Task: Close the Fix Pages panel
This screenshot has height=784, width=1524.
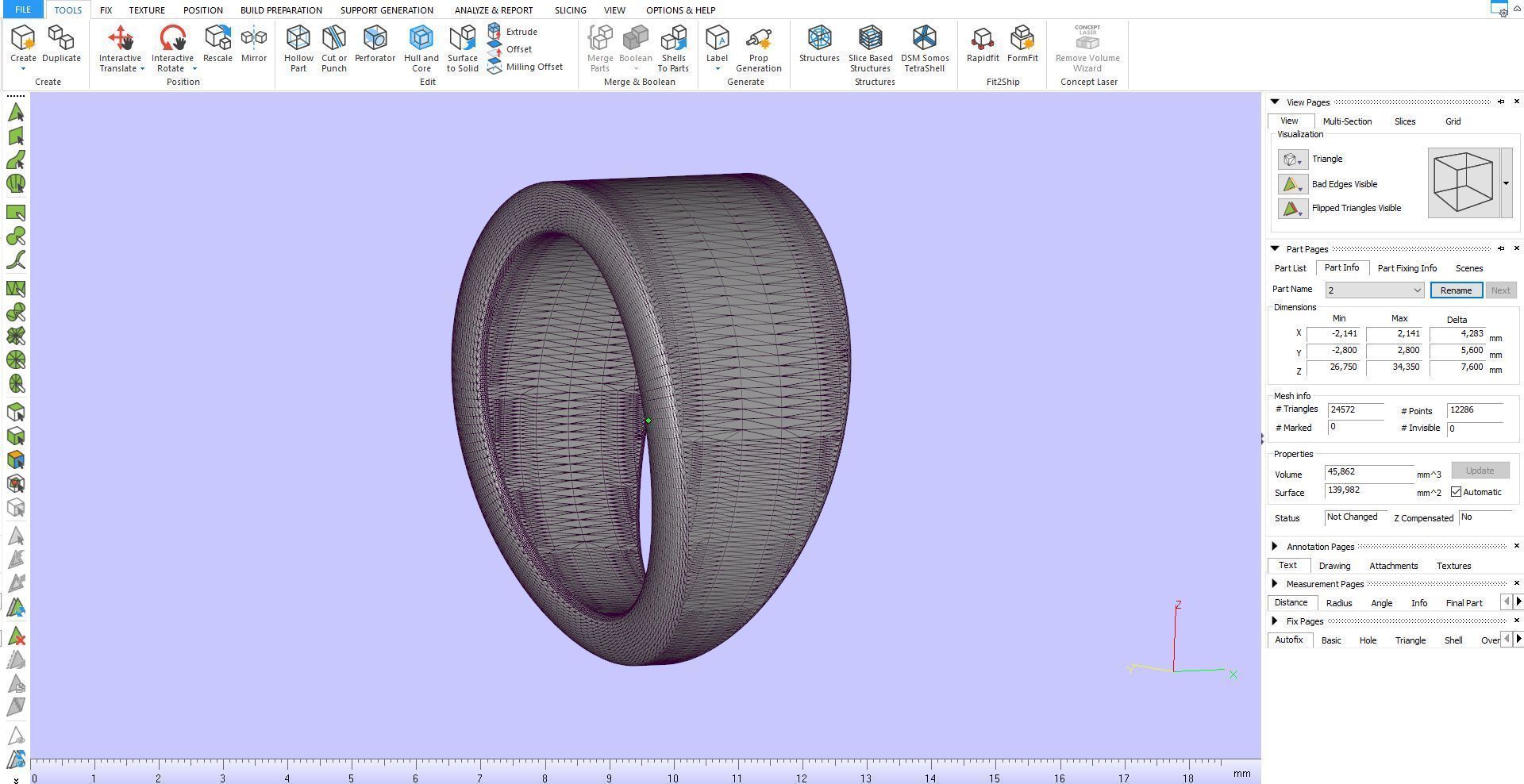Action: coord(1517,621)
